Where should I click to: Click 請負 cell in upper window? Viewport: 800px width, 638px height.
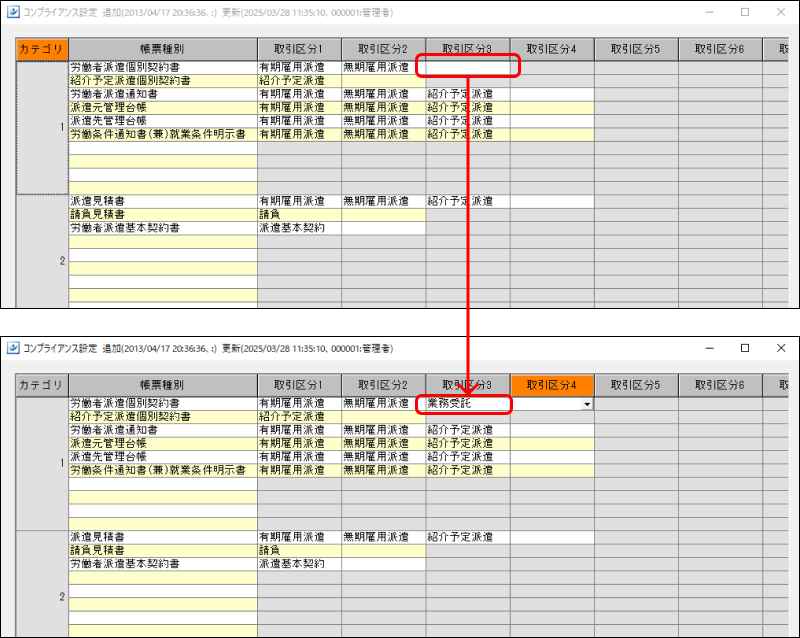coord(299,214)
